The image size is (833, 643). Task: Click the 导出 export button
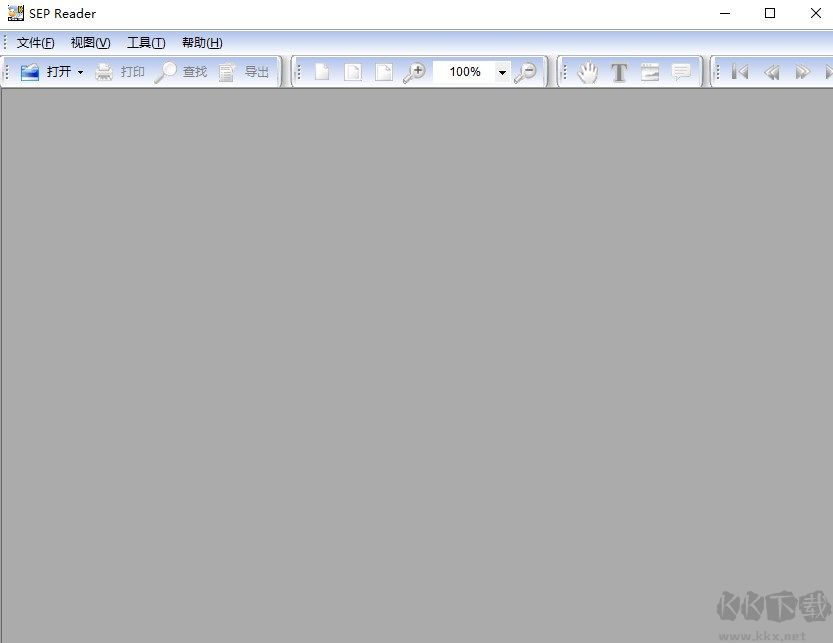coord(245,71)
